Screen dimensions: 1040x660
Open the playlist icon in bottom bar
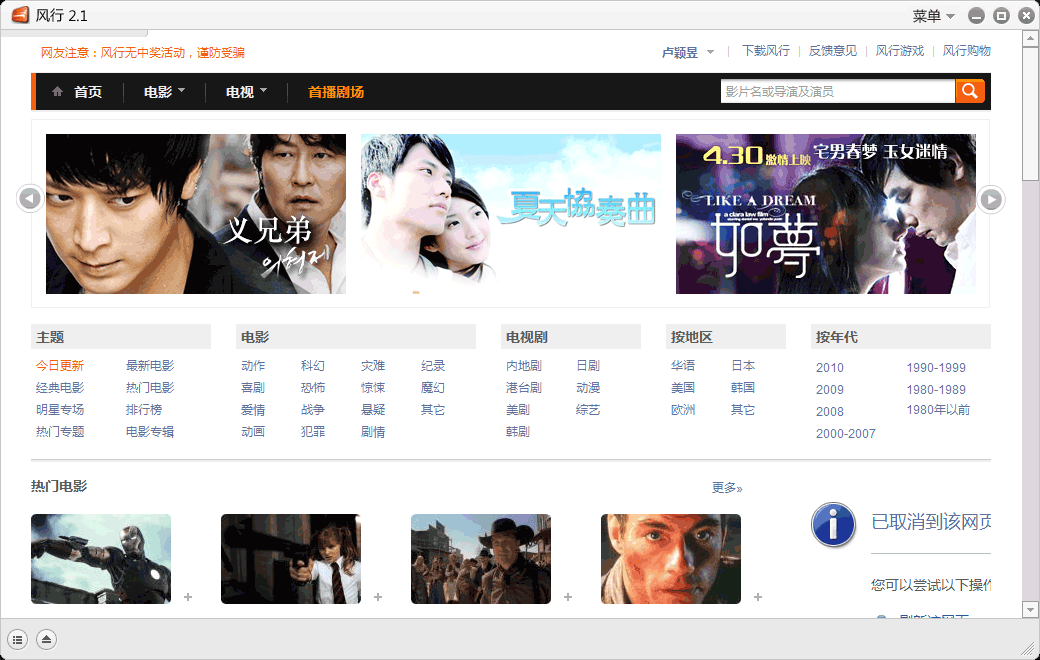18,639
